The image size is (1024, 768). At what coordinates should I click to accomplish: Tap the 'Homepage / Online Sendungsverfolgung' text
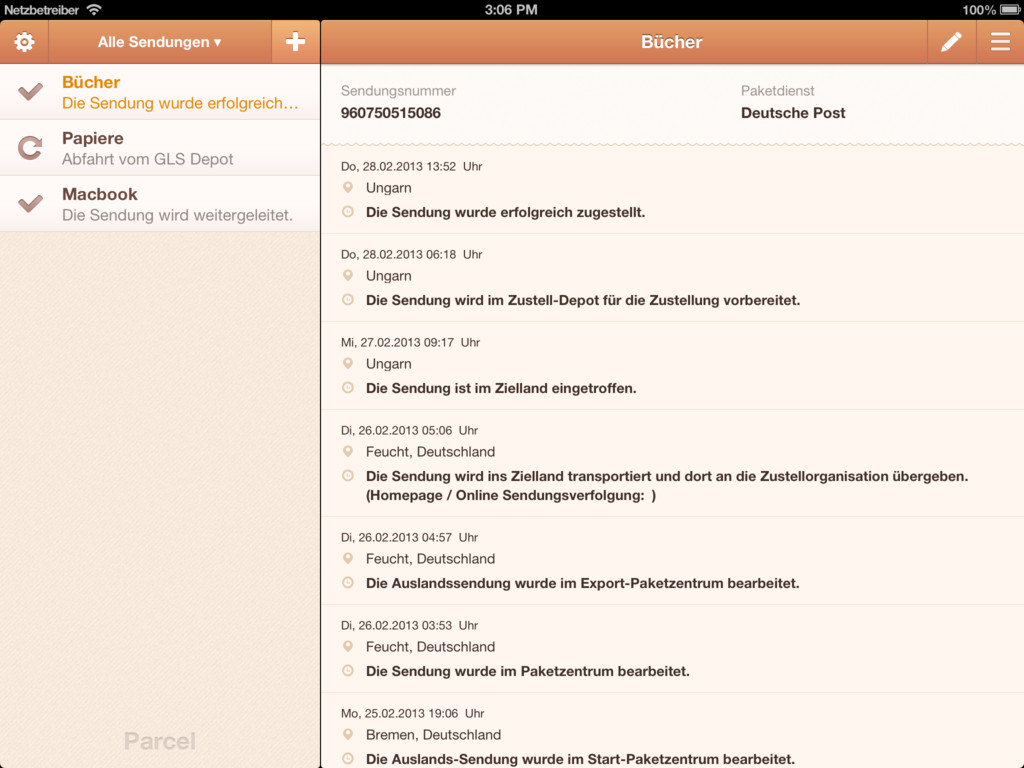tap(510, 496)
